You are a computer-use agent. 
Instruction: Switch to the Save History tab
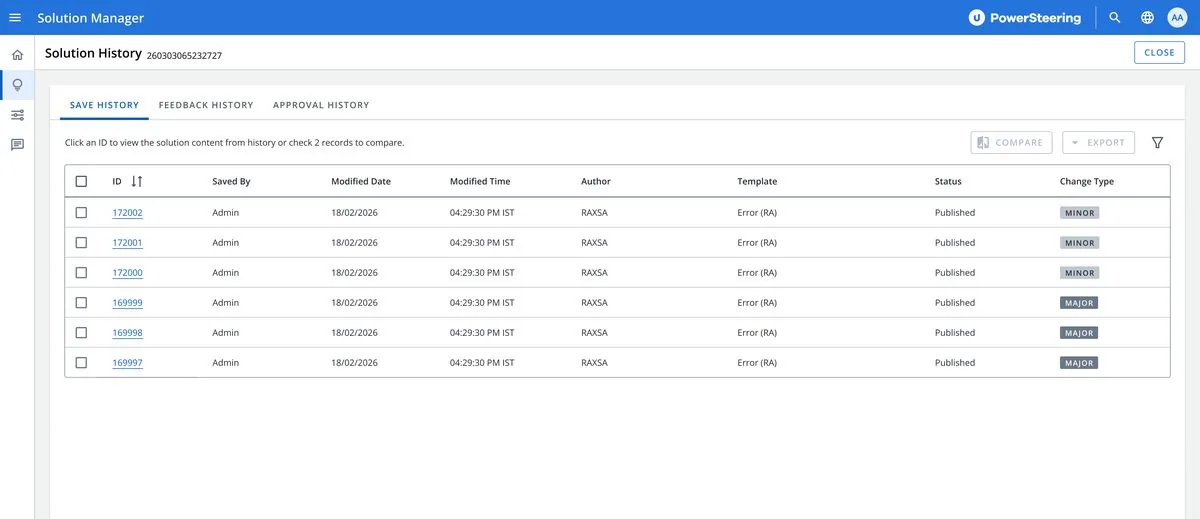(104, 105)
